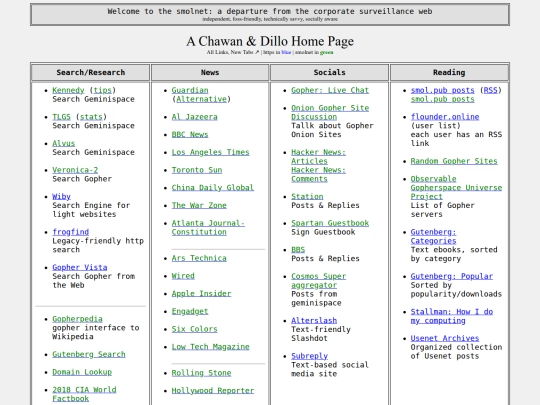Open the Alterslash link
The image size is (540, 405).
314,321
